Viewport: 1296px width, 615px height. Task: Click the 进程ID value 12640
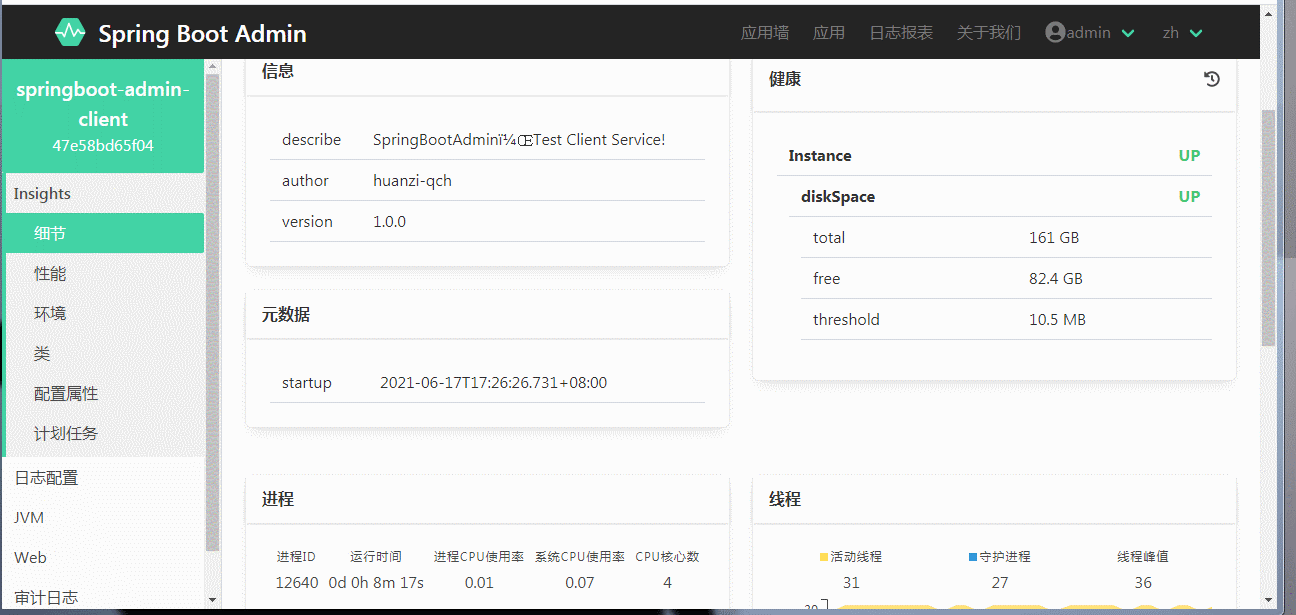click(297, 582)
